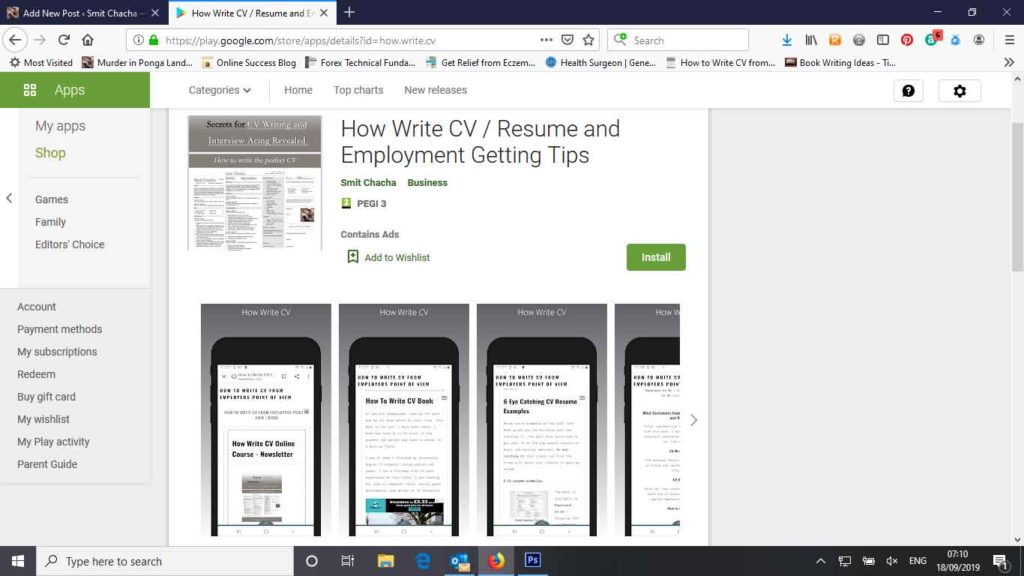This screenshot has height=576, width=1024.
Task: Click the green Install button
Action: [x=656, y=257]
